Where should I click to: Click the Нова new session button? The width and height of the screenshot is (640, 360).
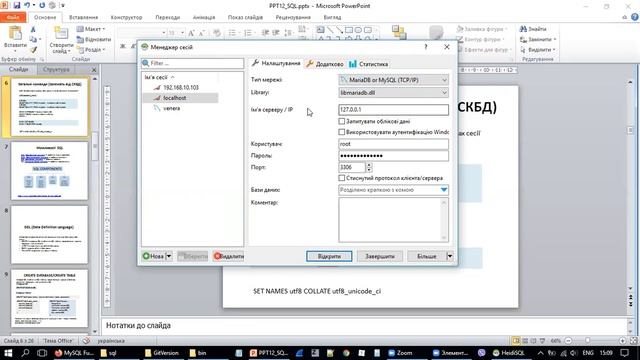point(153,256)
